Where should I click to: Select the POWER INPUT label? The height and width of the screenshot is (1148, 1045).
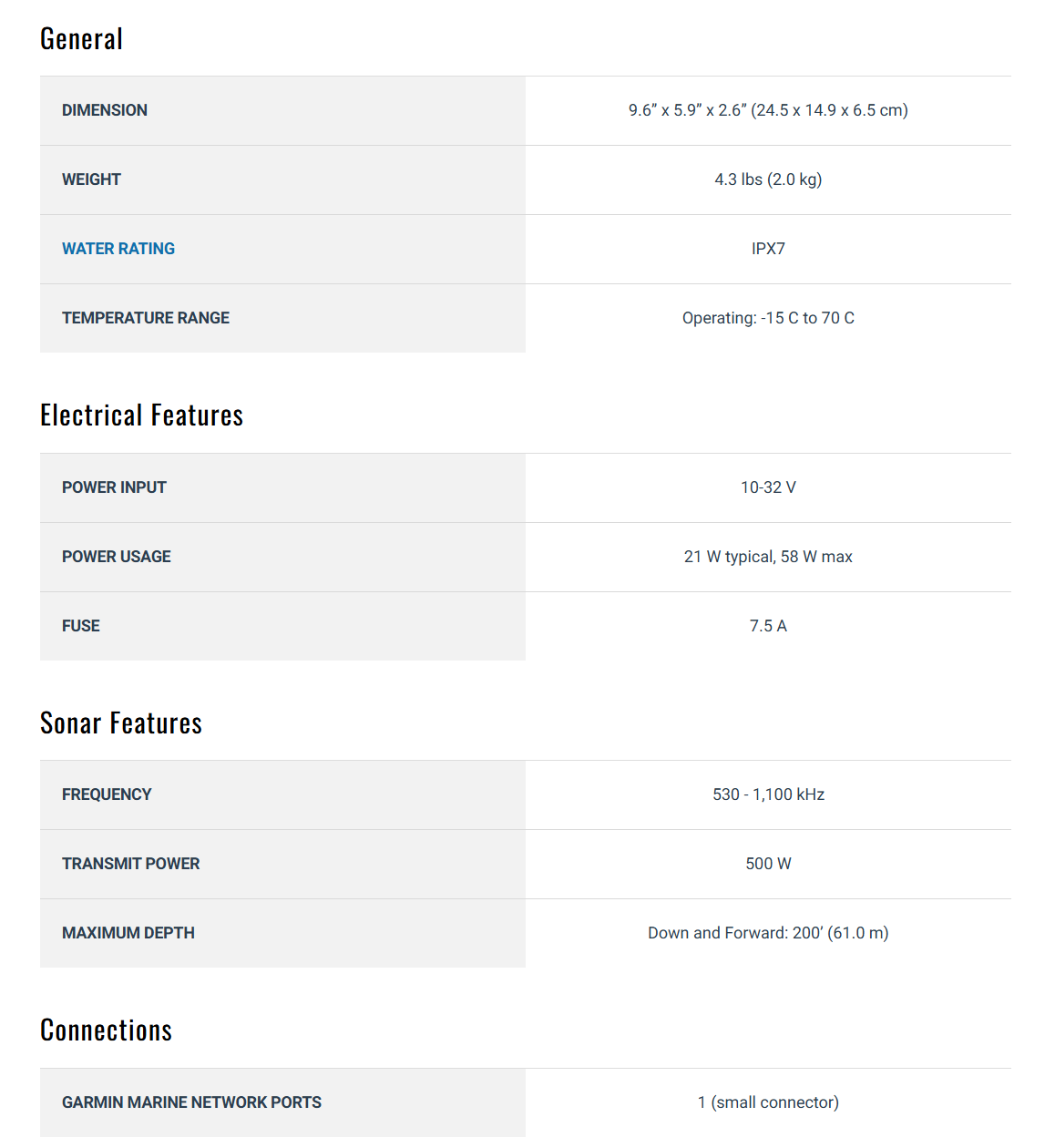click(x=114, y=487)
